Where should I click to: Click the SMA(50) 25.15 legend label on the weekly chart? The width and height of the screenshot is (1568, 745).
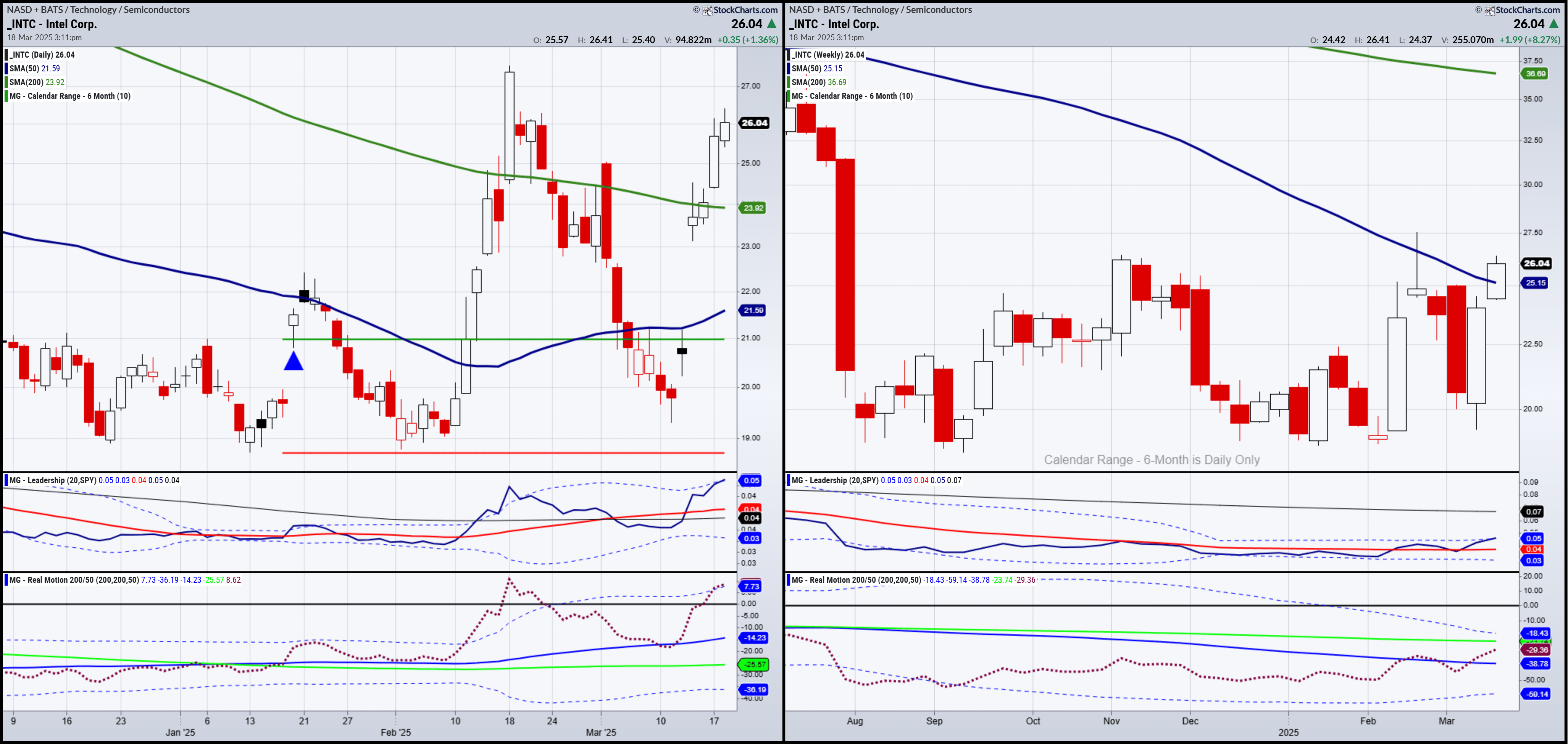click(x=817, y=68)
